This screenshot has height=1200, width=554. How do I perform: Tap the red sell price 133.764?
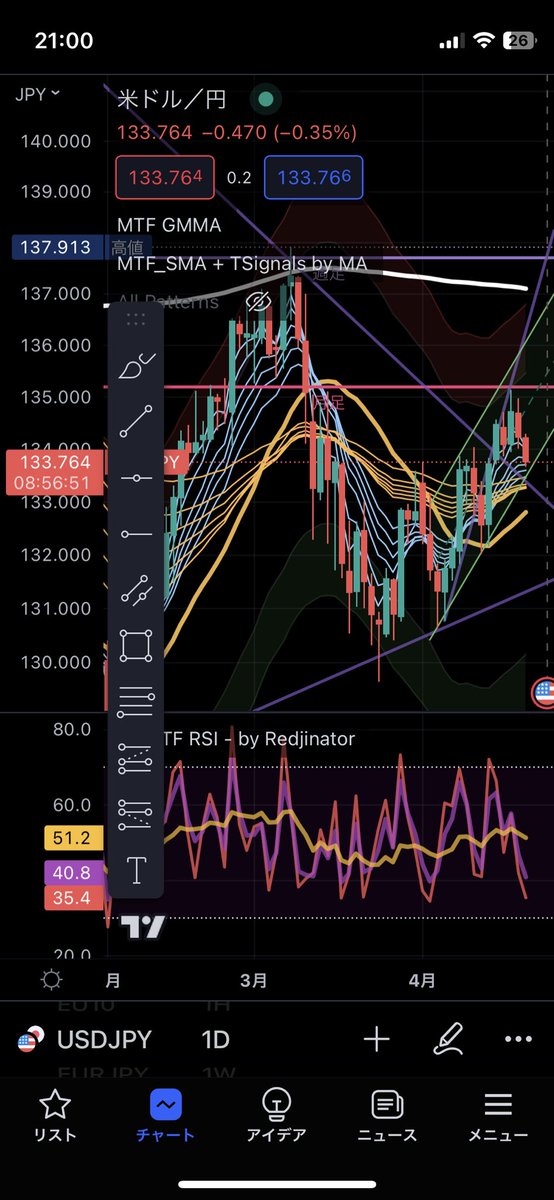pyautogui.click(x=165, y=177)
